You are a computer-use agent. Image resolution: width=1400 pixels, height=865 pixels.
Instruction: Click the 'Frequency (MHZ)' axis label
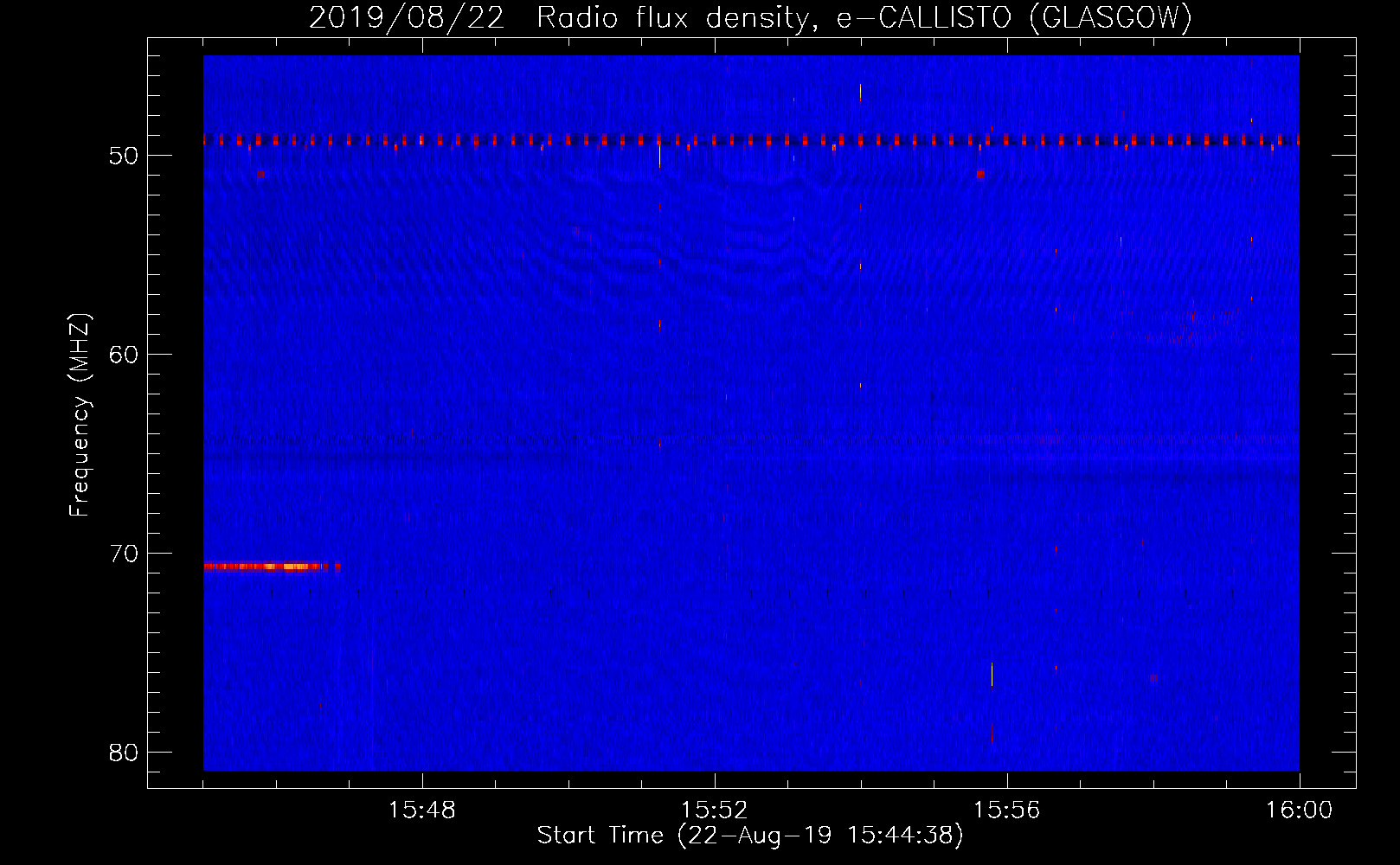coord(80,415)
